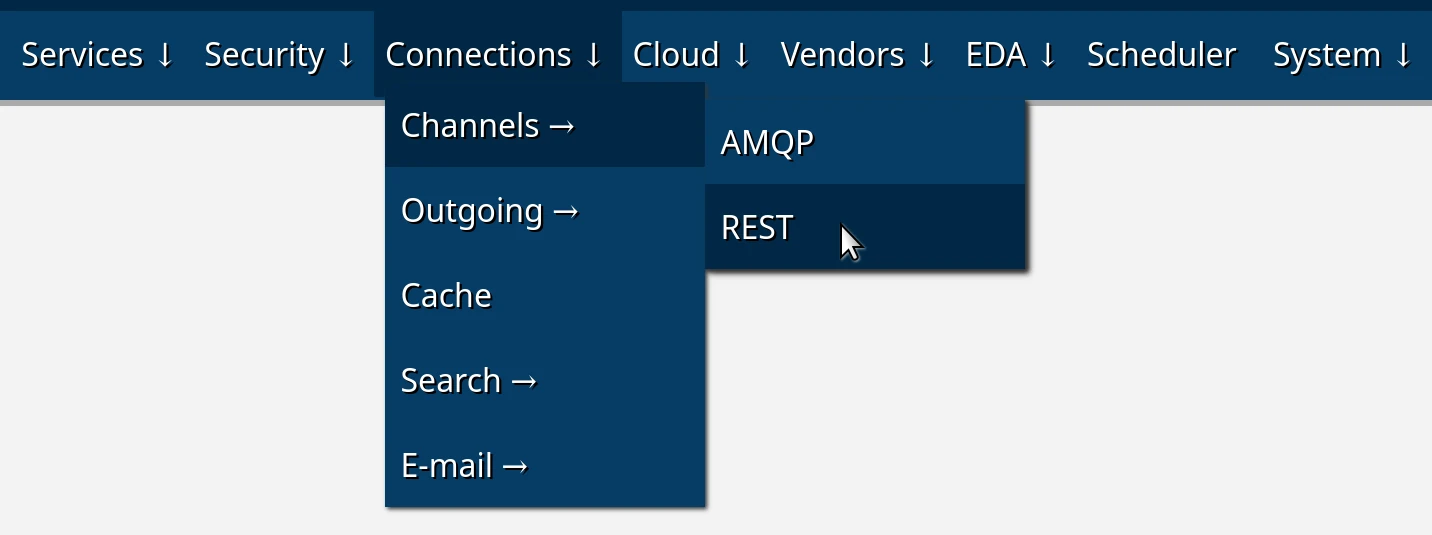
Task: Open the Services menu
Action: pyautogui.click(x=97, y=55)
